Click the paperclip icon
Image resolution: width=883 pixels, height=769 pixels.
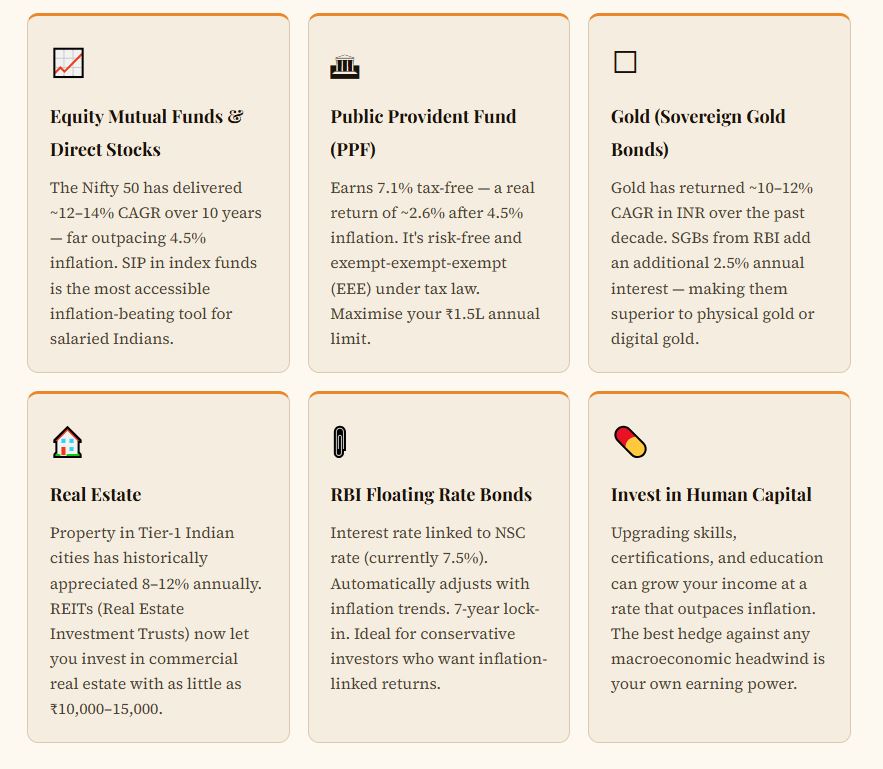[339, 442]
